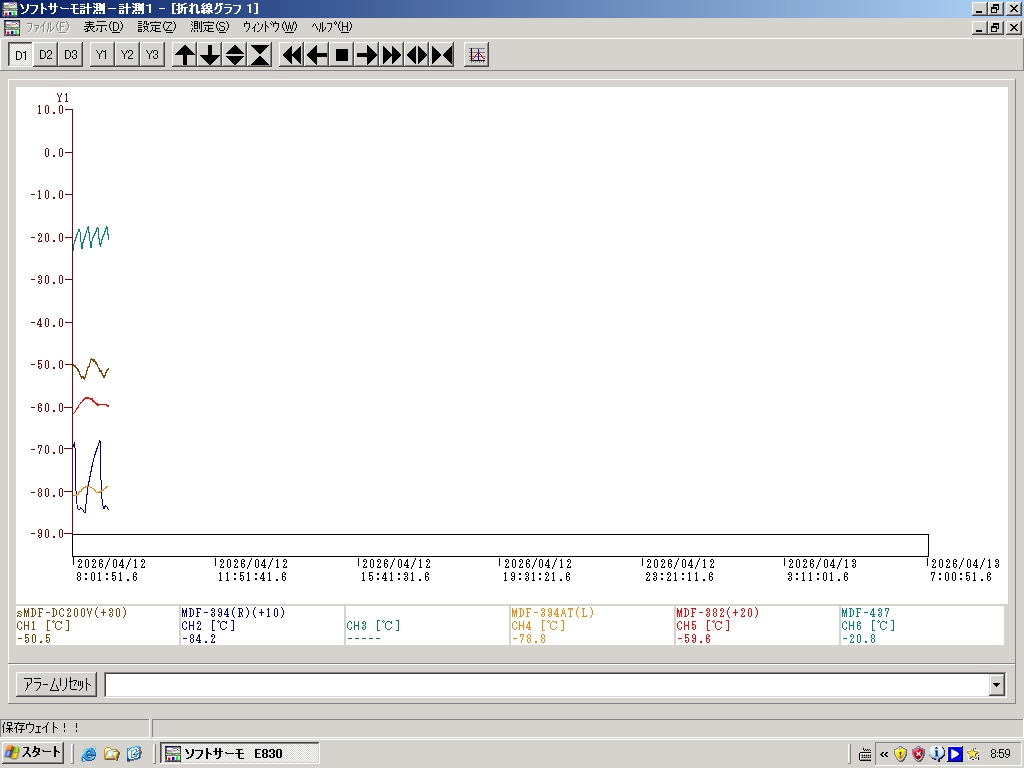Open the 測定(S) measurement menu

coord(209,27)
